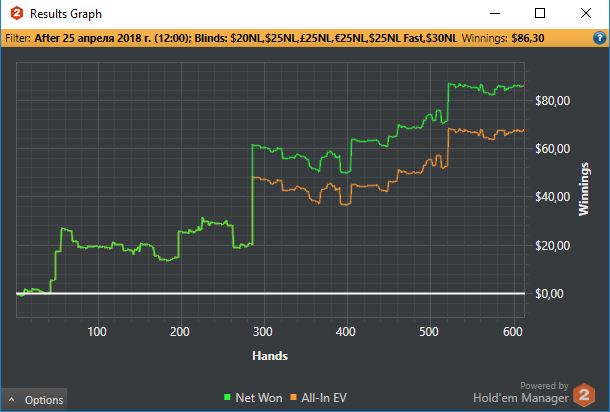The height and width of the screenshot is (412, 610).
Task: Click the 300 hands axis label
Action: 263,332
